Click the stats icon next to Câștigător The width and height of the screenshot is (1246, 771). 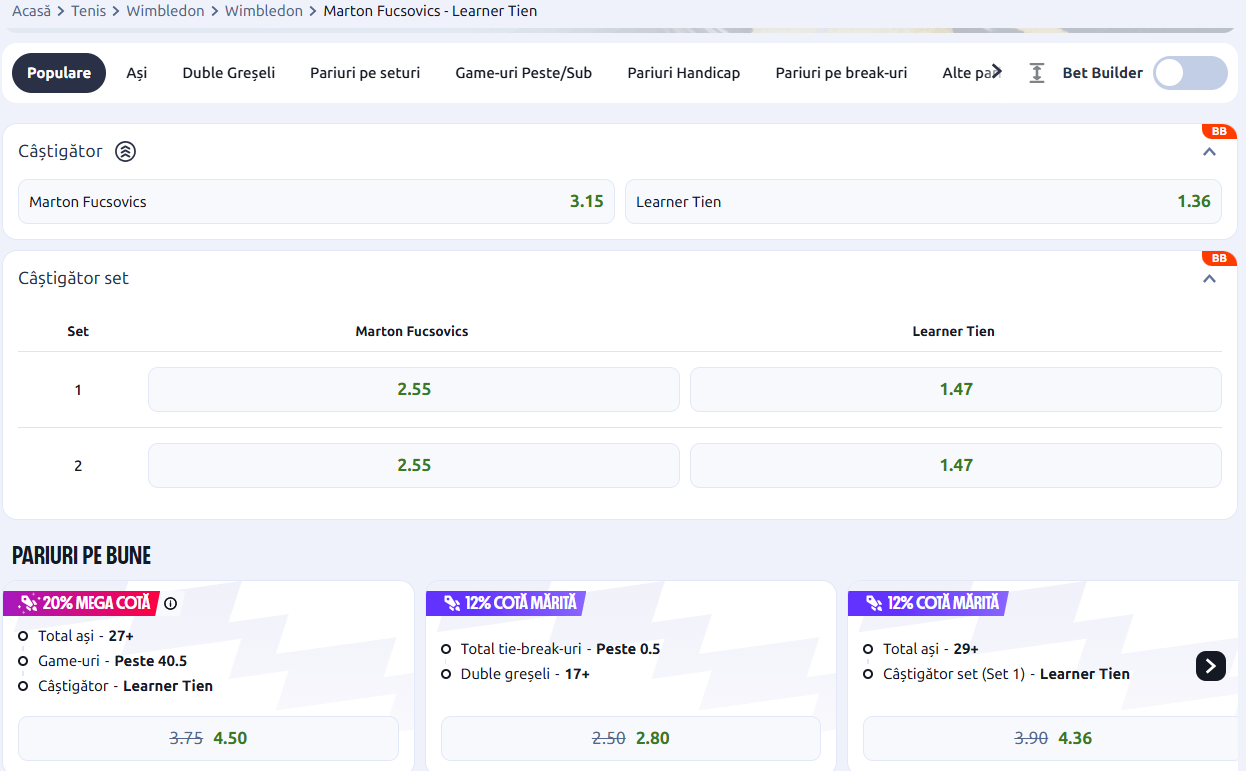click(125, 152)
